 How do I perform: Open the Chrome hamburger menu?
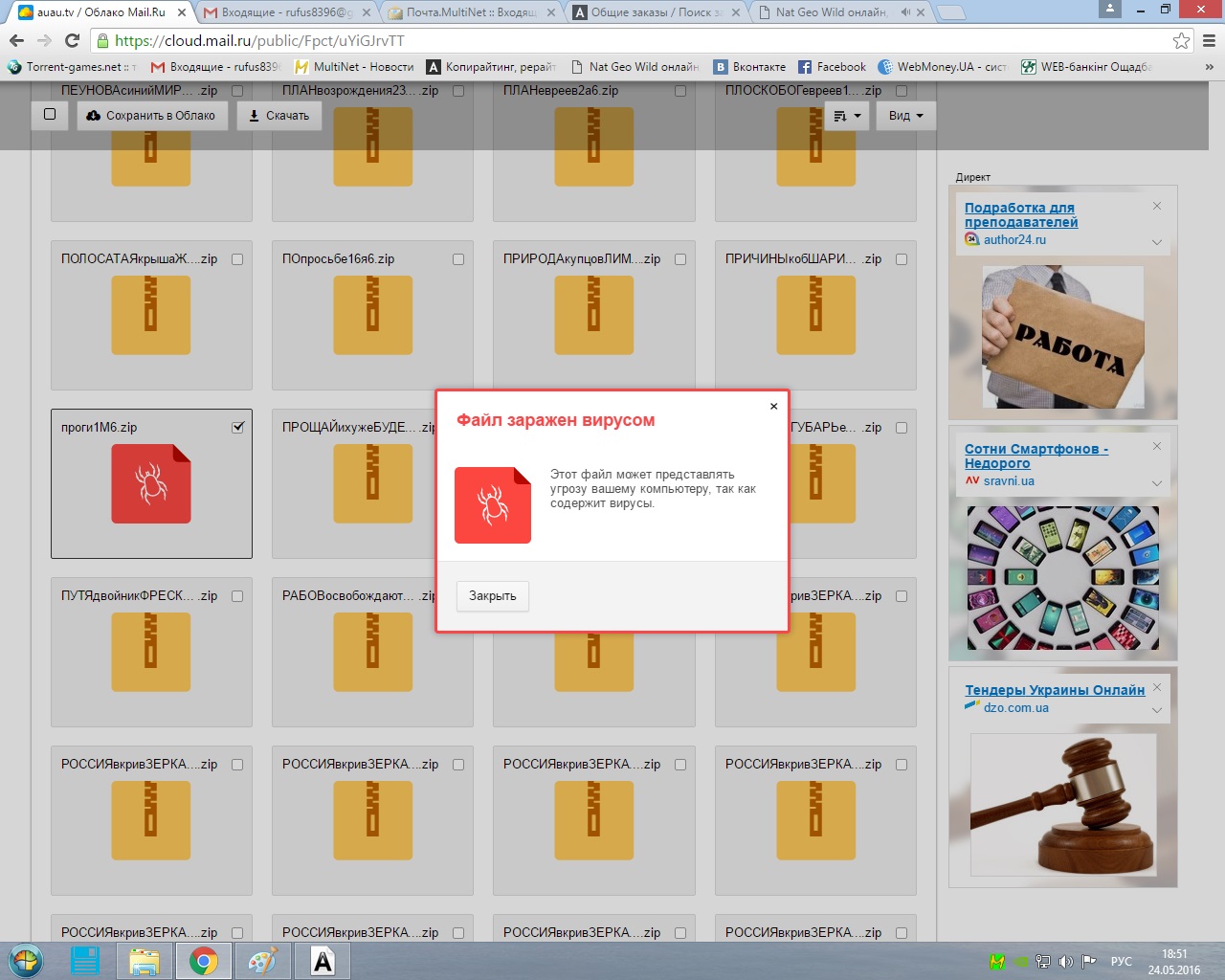[1210, 40]
